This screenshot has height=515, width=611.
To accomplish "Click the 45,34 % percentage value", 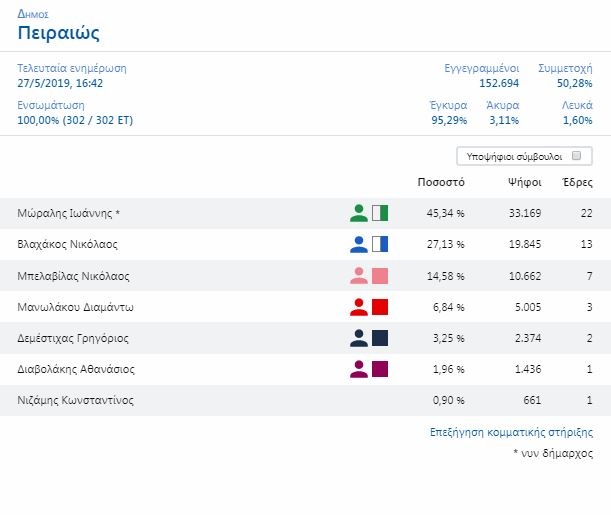I will pyautogui.click(x=445, y=213).
